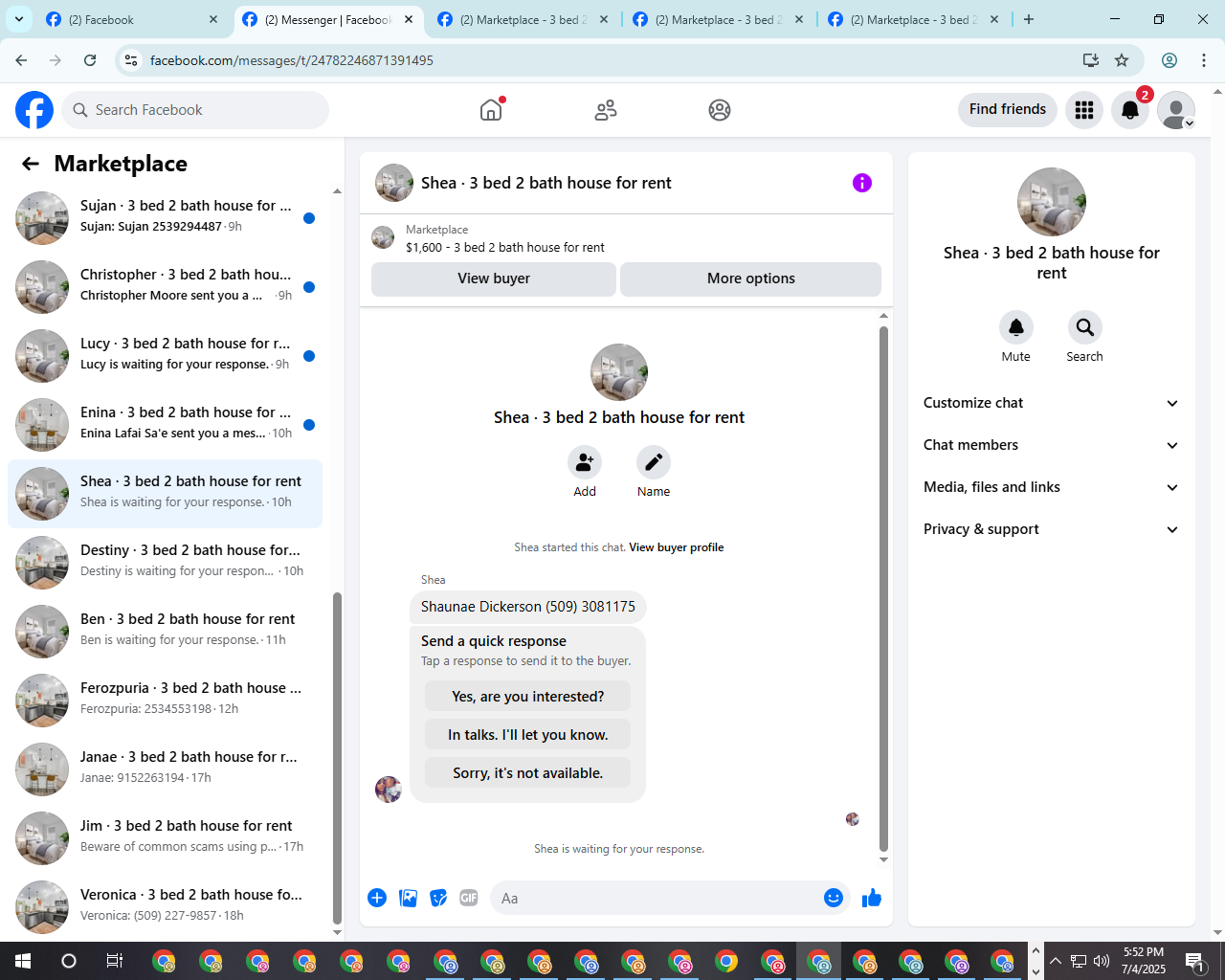Send quick reply Sorry, it's not available.
The width and height of the screenshot is (1225, 980).
coord(528,773)
